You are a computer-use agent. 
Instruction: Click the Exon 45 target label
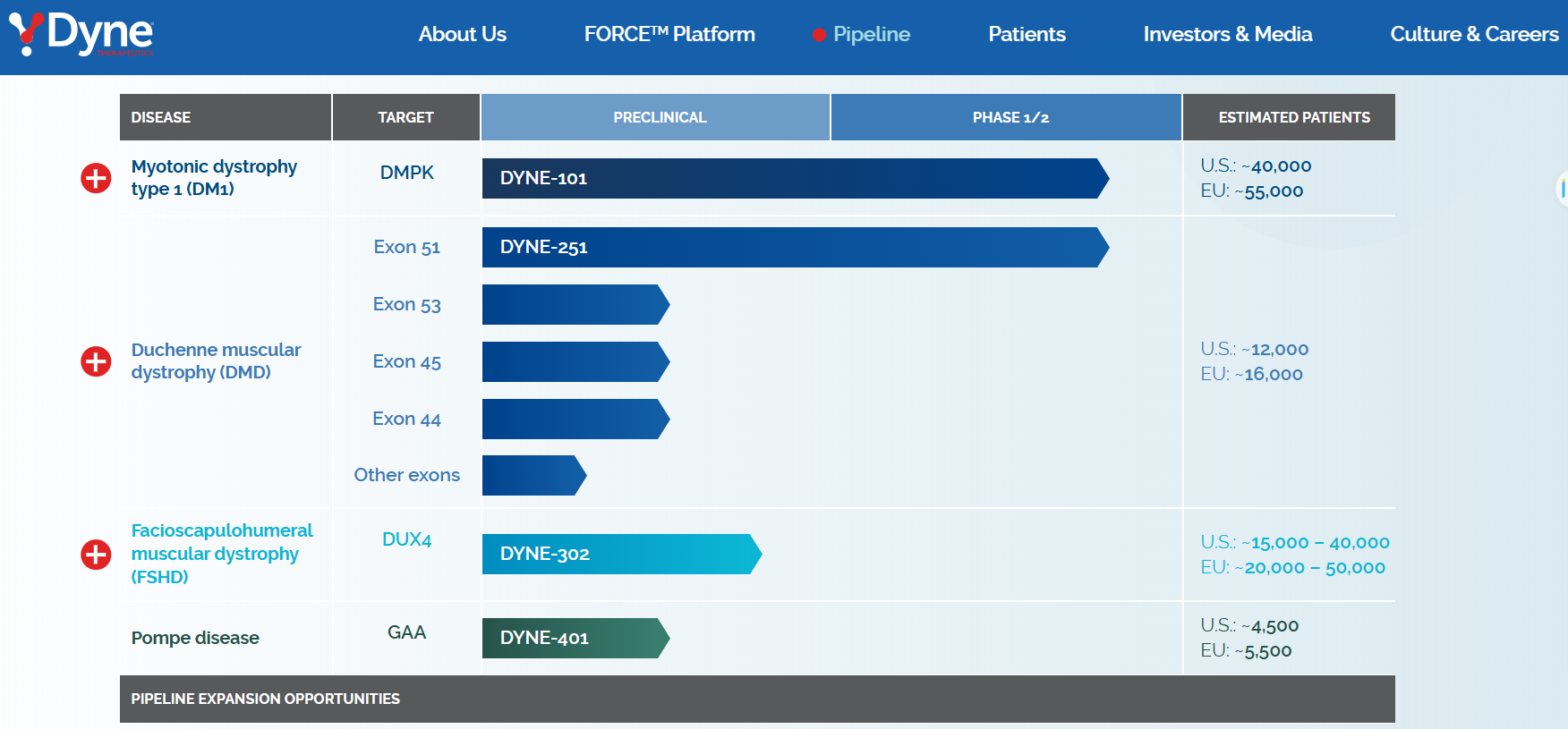point(406,361)
